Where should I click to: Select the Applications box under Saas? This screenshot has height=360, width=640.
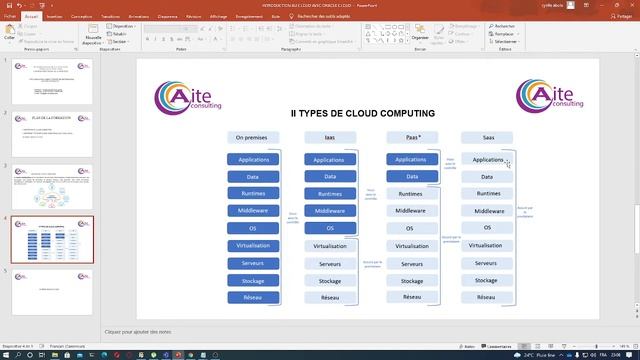click(x=487, y=160)
